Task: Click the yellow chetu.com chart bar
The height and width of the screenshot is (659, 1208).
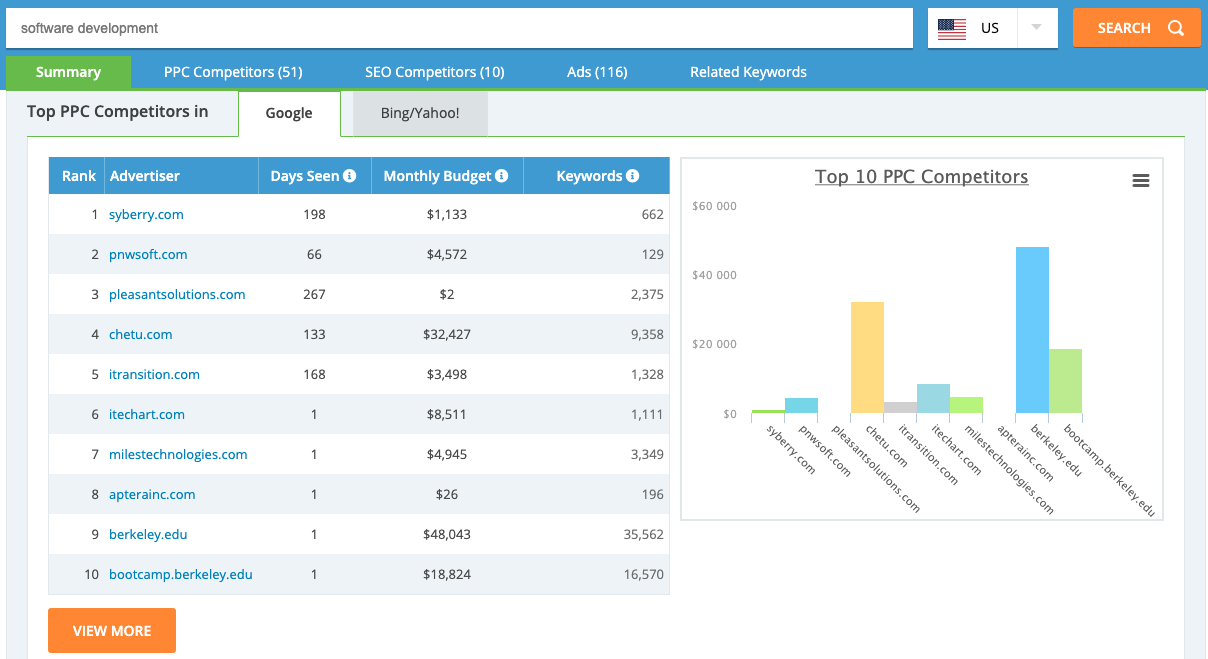Action: [867, 357]
